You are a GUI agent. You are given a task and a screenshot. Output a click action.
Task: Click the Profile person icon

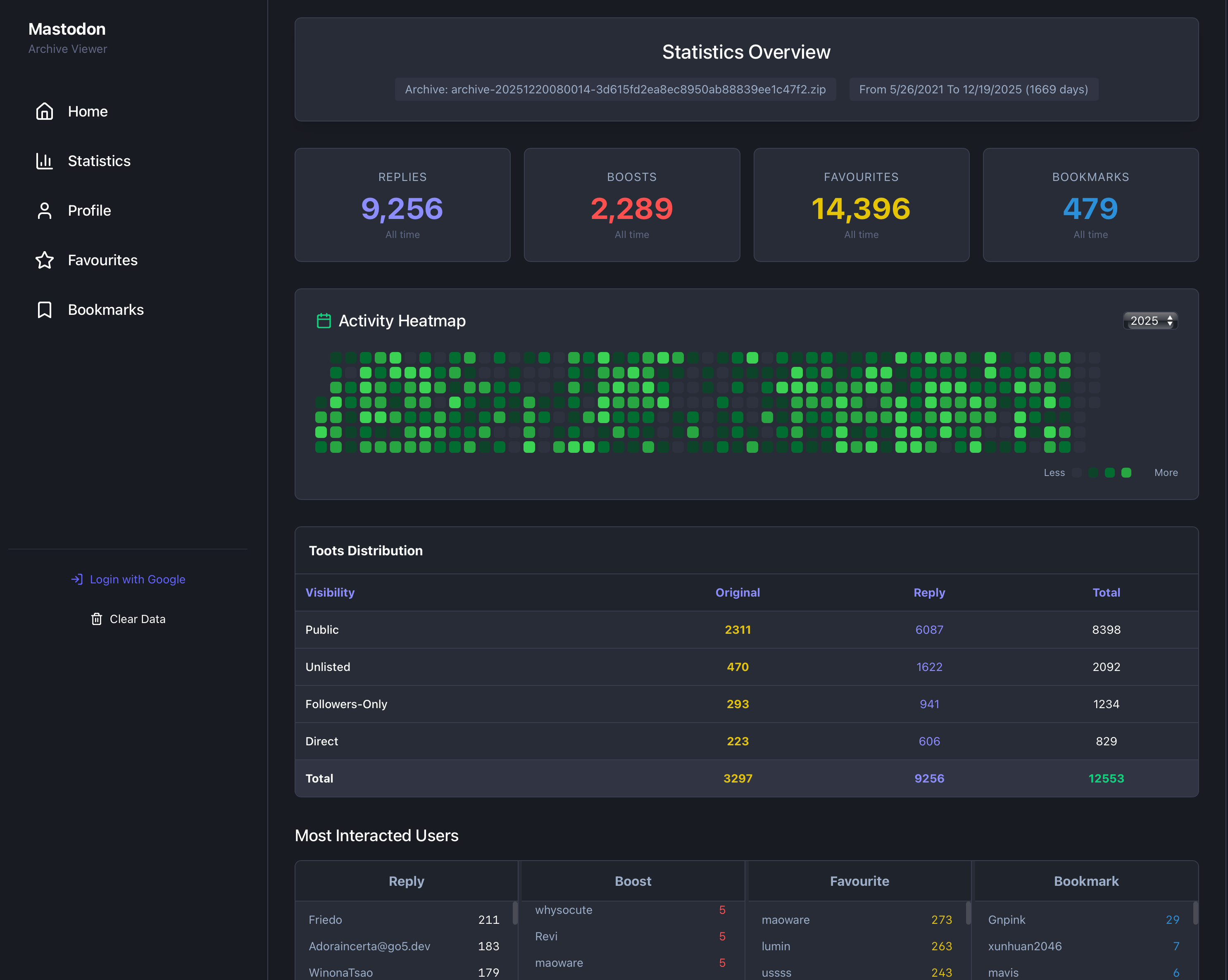45,211
